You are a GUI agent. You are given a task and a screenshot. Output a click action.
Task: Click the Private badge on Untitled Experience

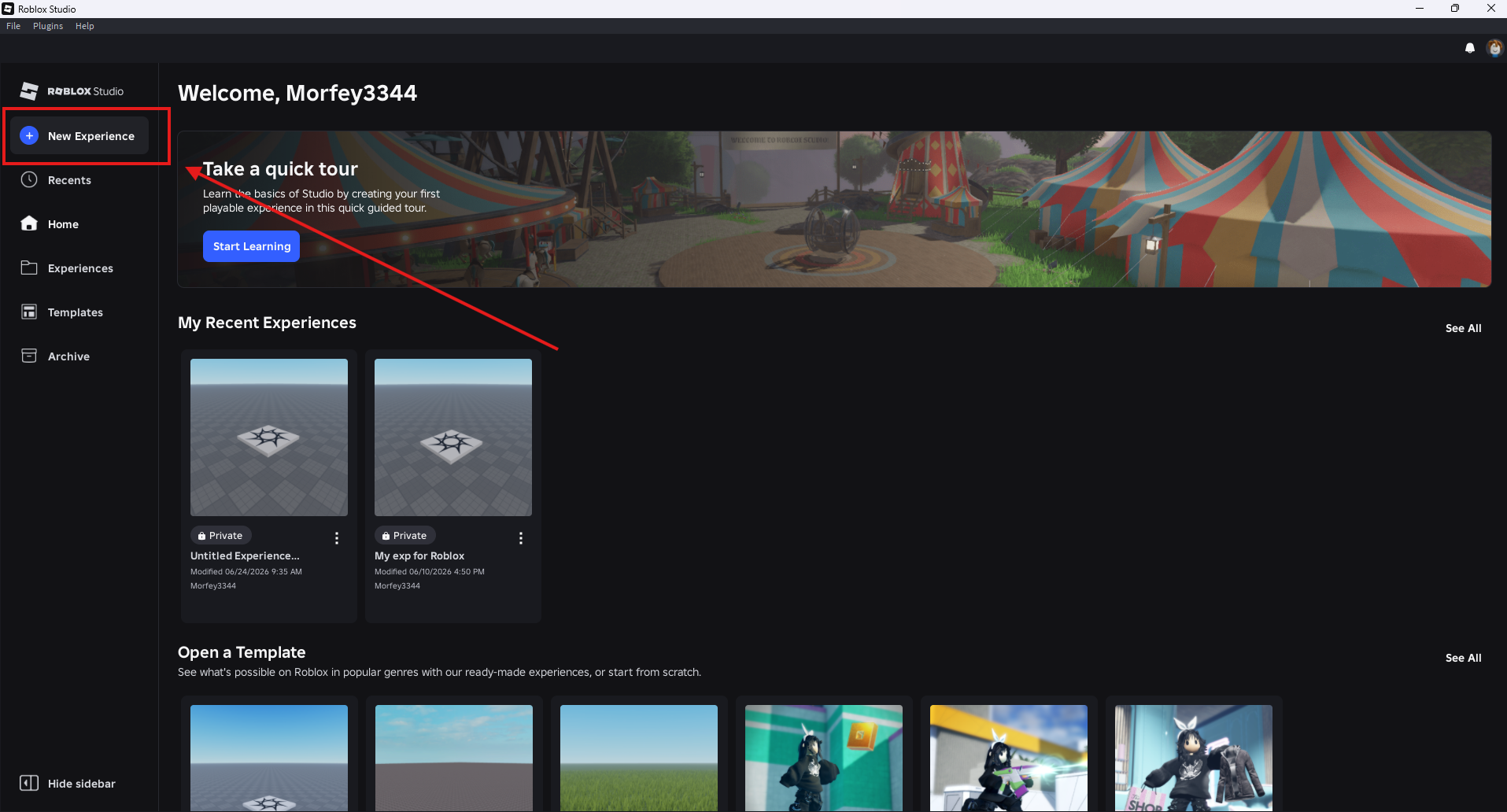pos(221,535)
